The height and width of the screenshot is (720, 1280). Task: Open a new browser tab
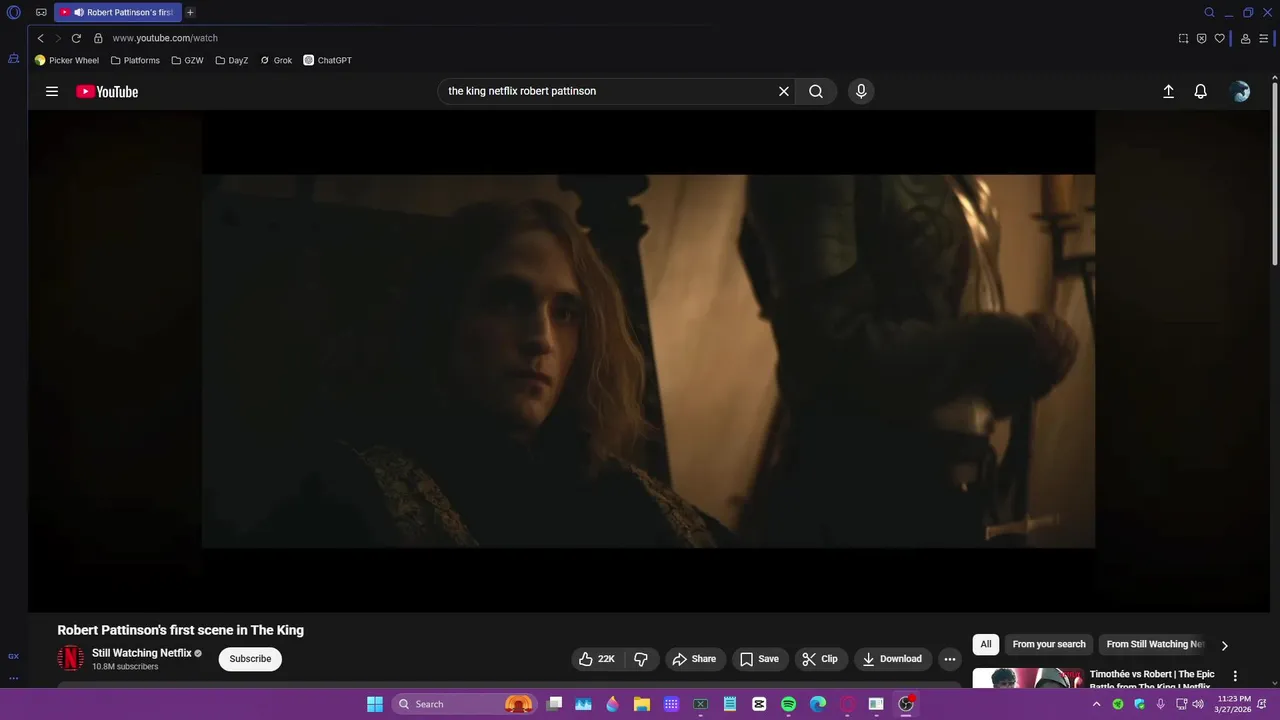coord(190,12)
